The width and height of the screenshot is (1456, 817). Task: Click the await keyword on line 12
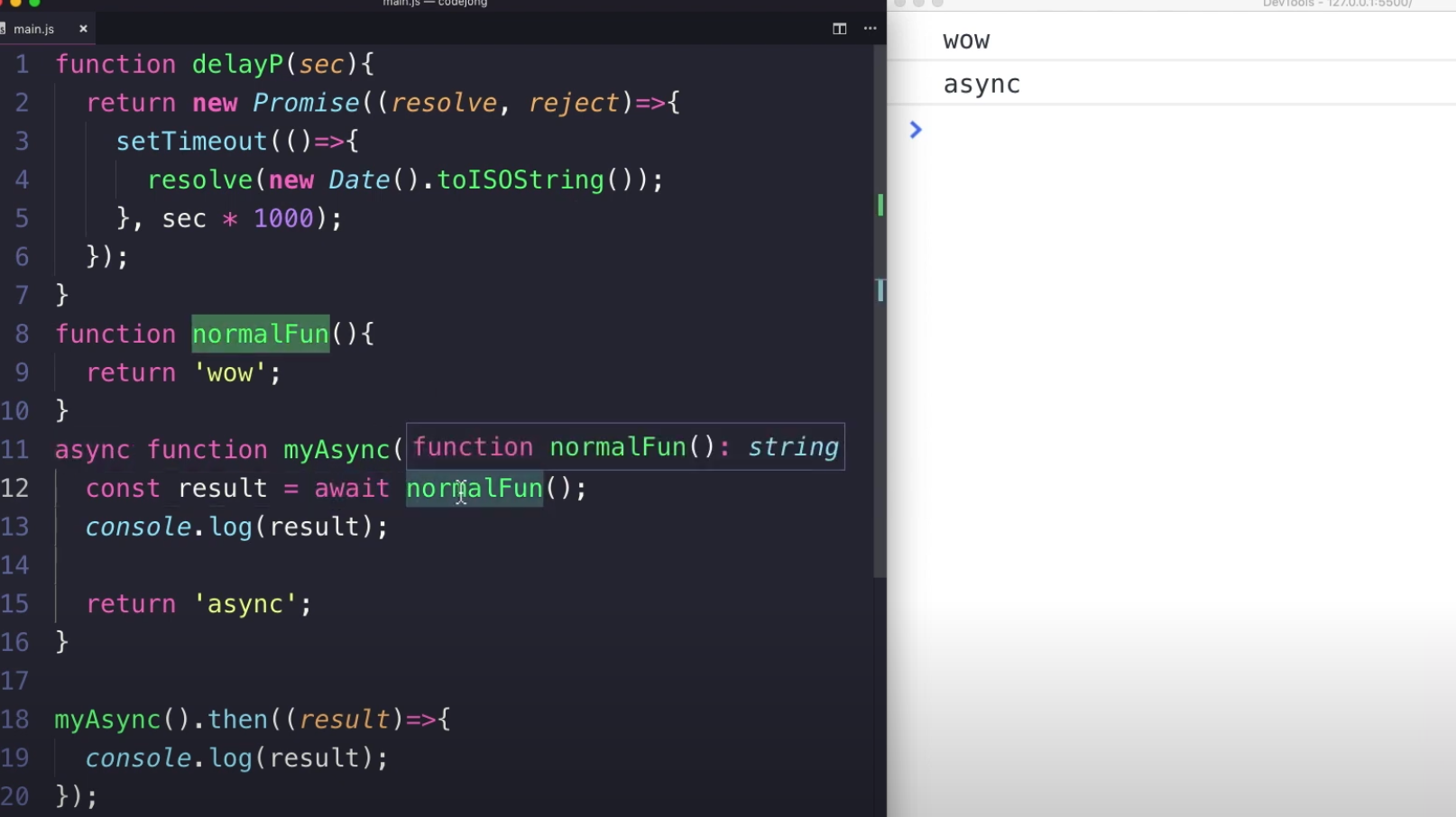click(x=351, y=489)
